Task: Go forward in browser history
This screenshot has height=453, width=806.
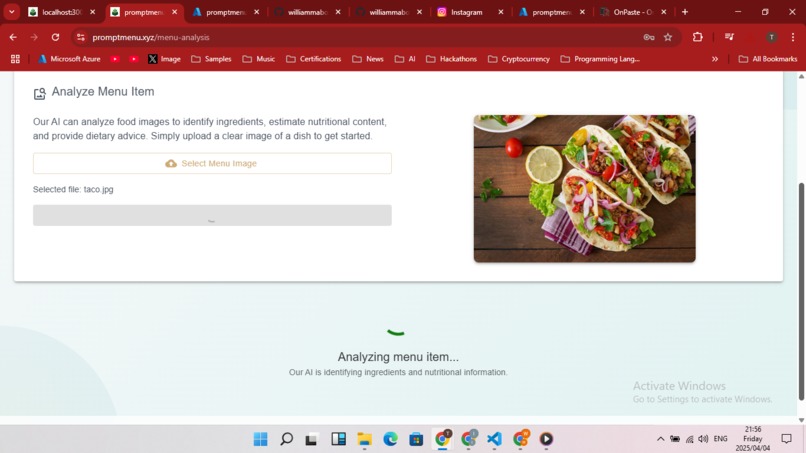Action: click(x=34, y=37)
